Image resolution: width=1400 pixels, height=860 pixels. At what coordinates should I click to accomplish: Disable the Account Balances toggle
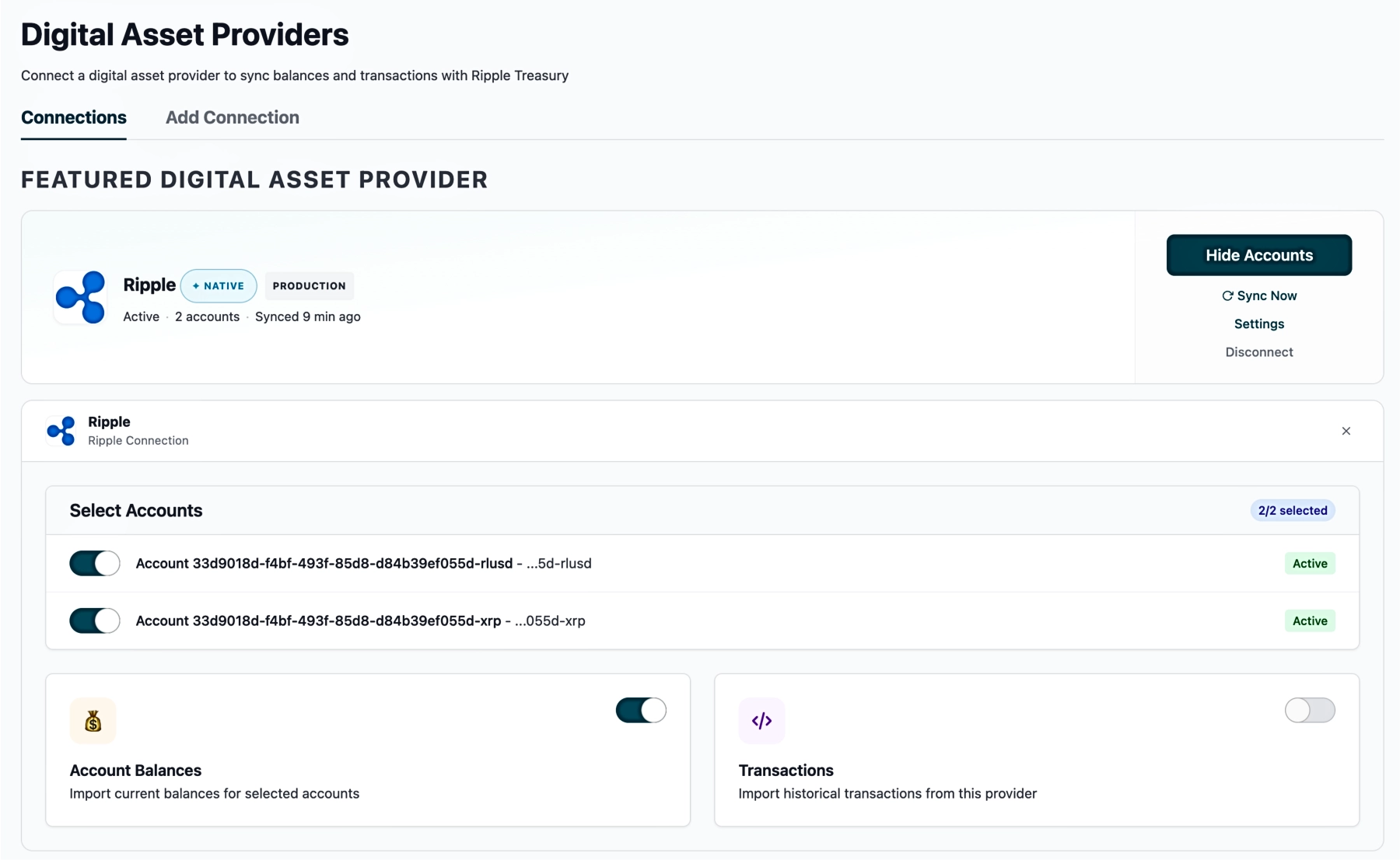641,710
